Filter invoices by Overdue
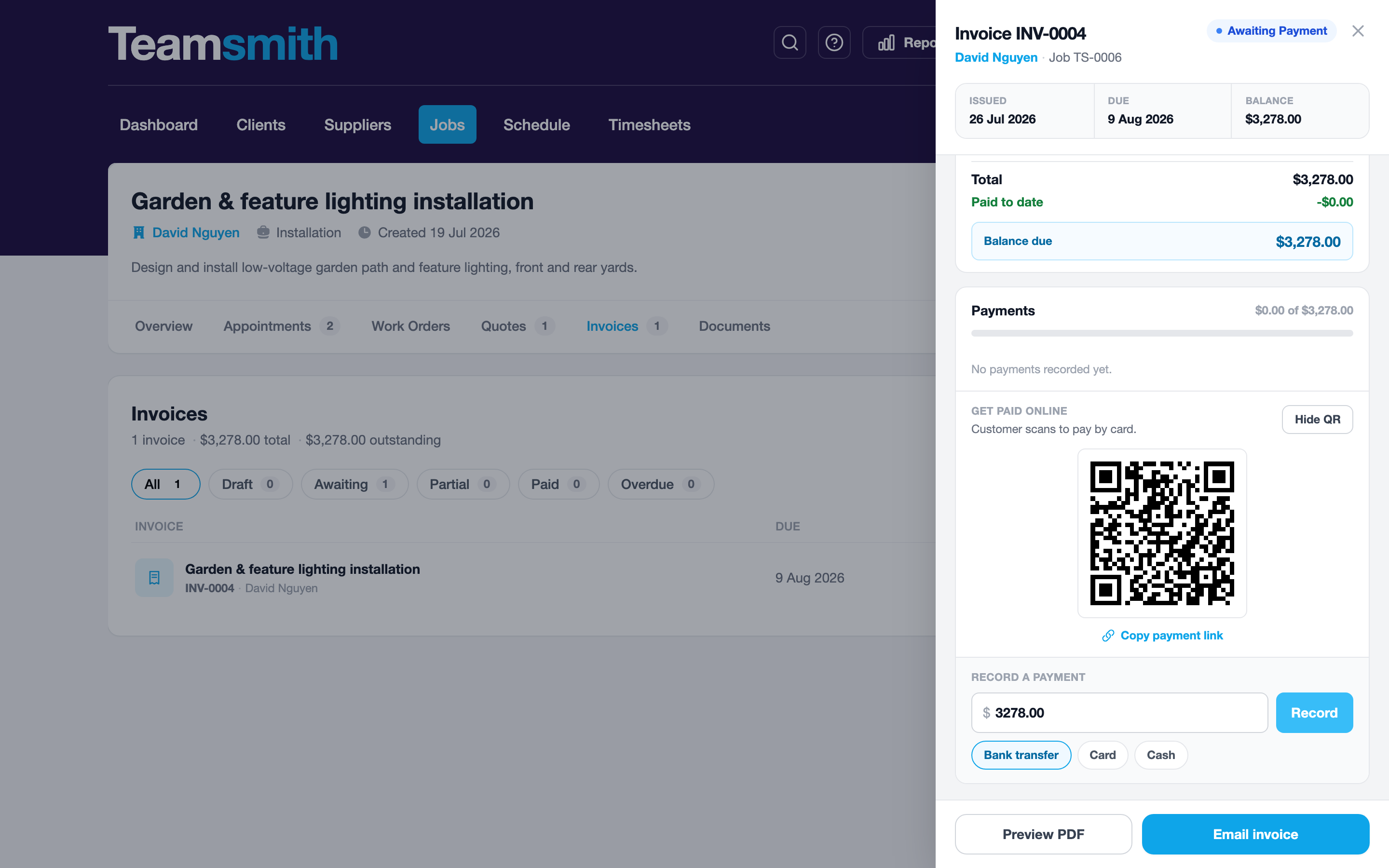Screen dimensions: 1389x868 [x=661, y=484]
